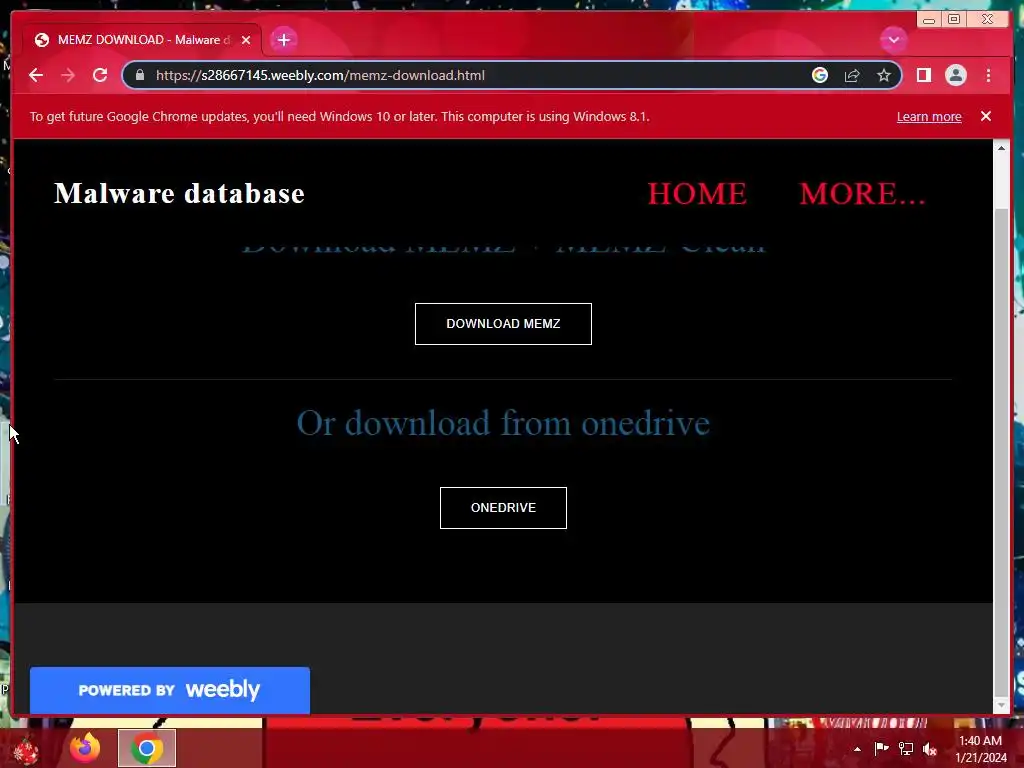The width and height of the screenshot is (1024, 768).
Task: Go back to previous page
Action: click(x=36, y=75)
